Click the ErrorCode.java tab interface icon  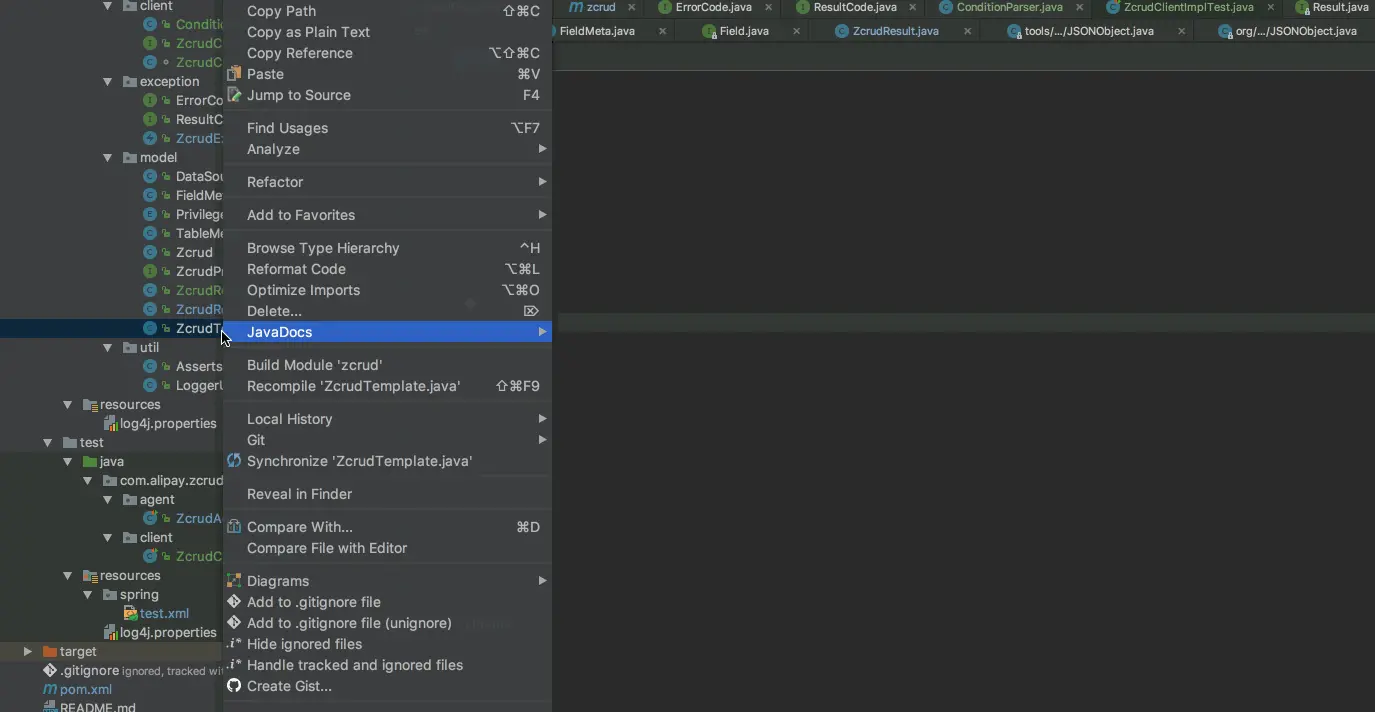[665, 7]
